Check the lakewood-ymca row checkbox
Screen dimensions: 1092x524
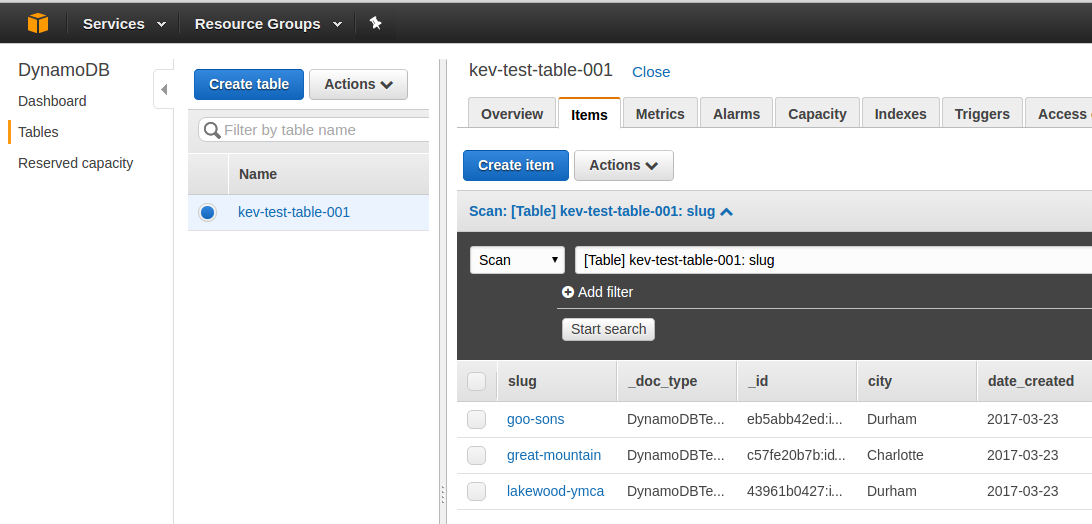[x=476, y=491]
